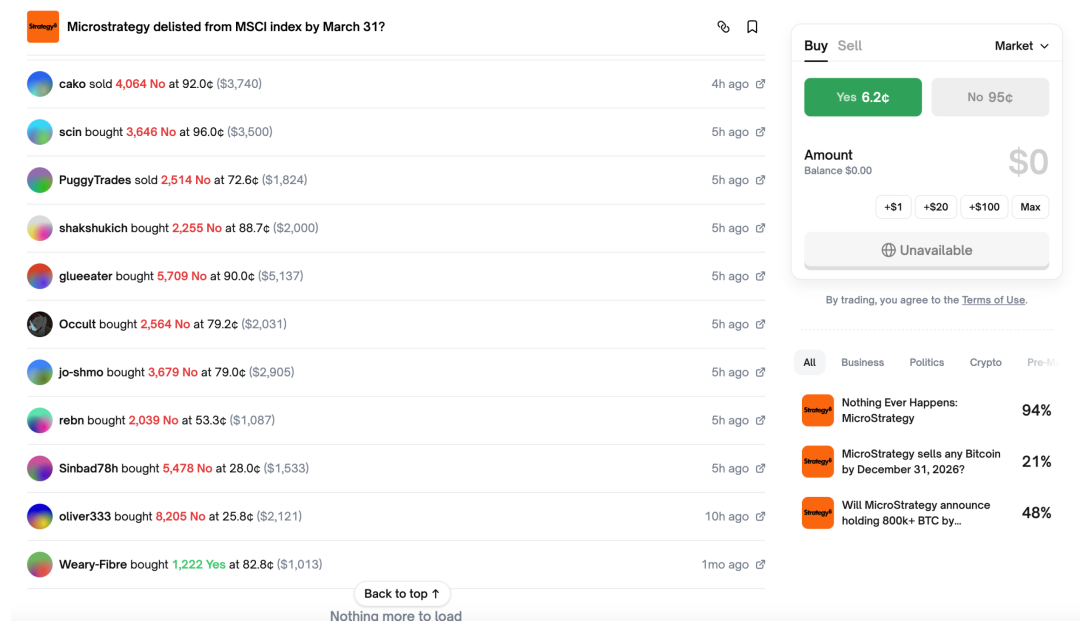Viewport: 1080px width, 624px height.
Task: Open Occult trade external link icon
Action: click(760, 324)
